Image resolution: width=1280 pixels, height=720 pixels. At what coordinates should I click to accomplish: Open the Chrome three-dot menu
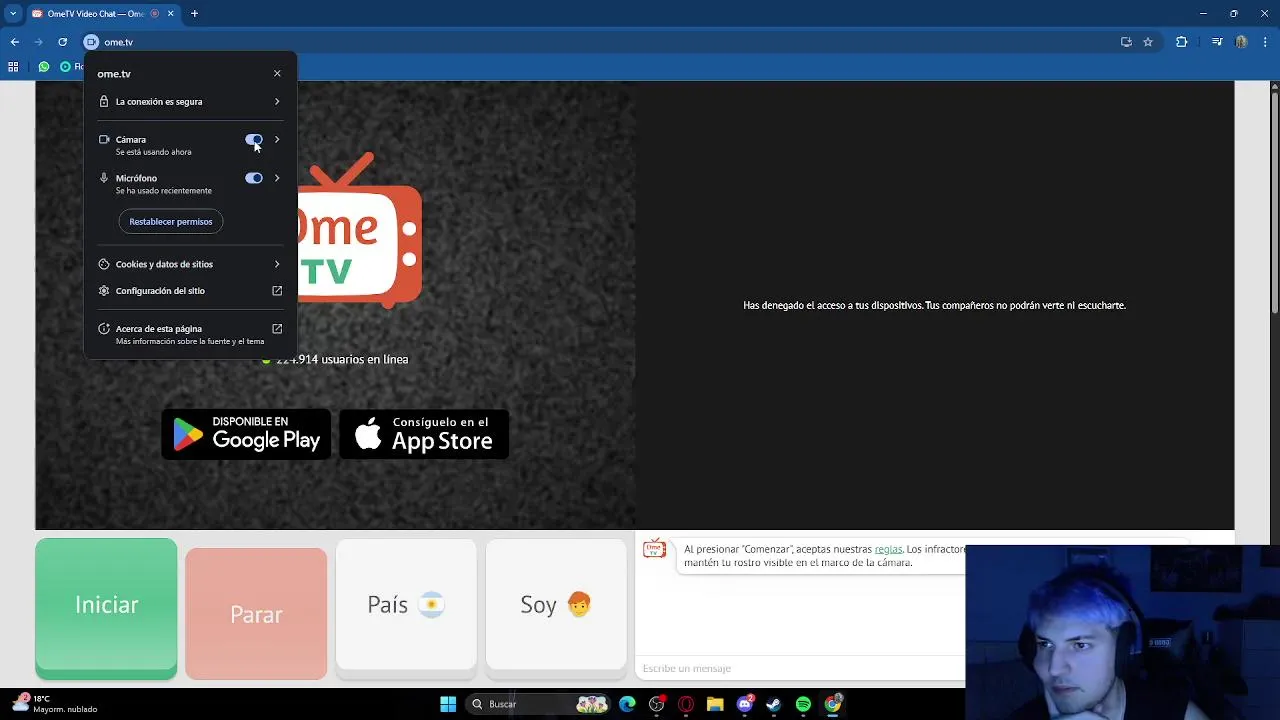click(x=1266, y=42)
